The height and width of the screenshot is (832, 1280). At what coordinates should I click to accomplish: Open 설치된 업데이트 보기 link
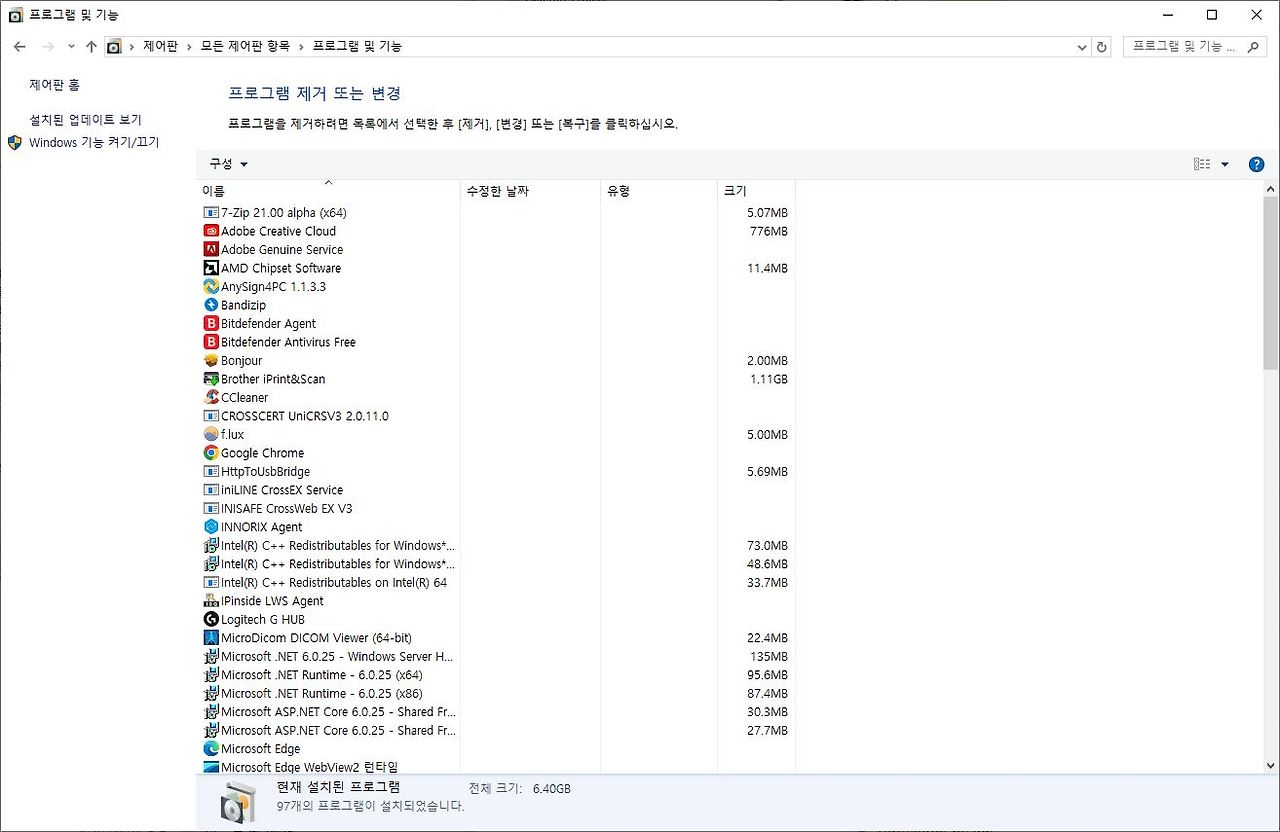[x=86, y=119]
